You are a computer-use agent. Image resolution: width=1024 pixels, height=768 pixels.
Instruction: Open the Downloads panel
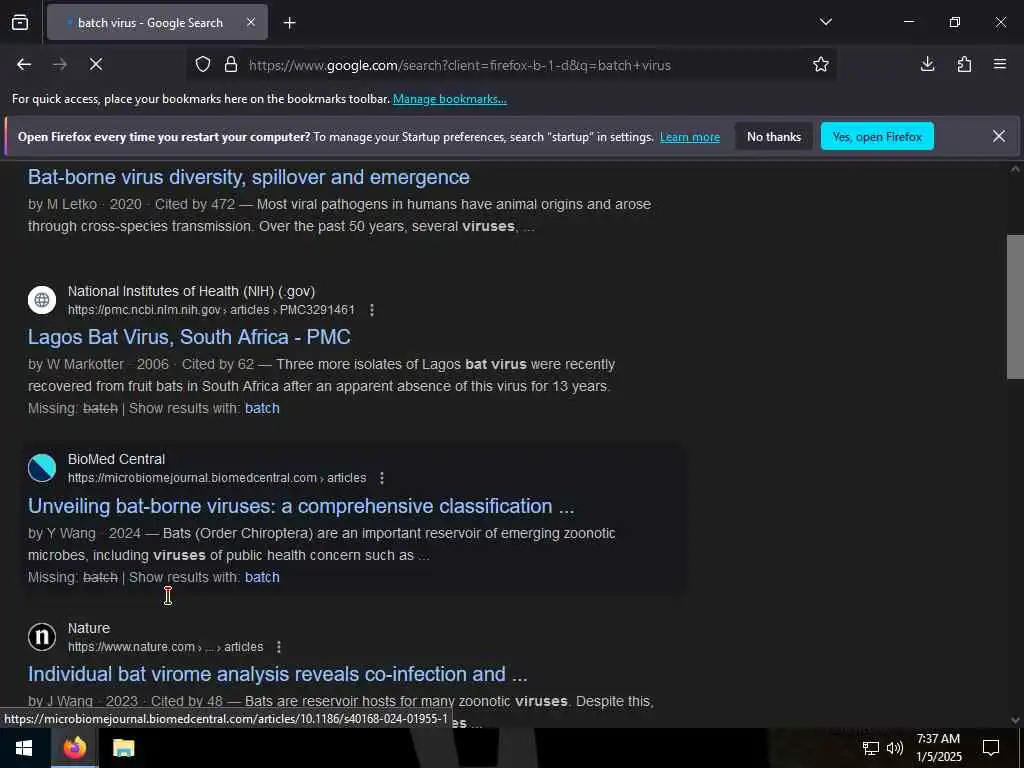coord(927,64)
